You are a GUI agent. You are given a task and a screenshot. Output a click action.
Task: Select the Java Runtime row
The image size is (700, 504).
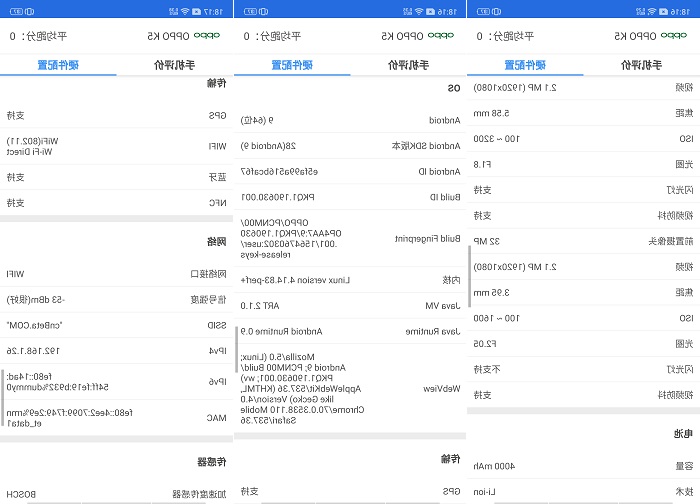(350, 331)
